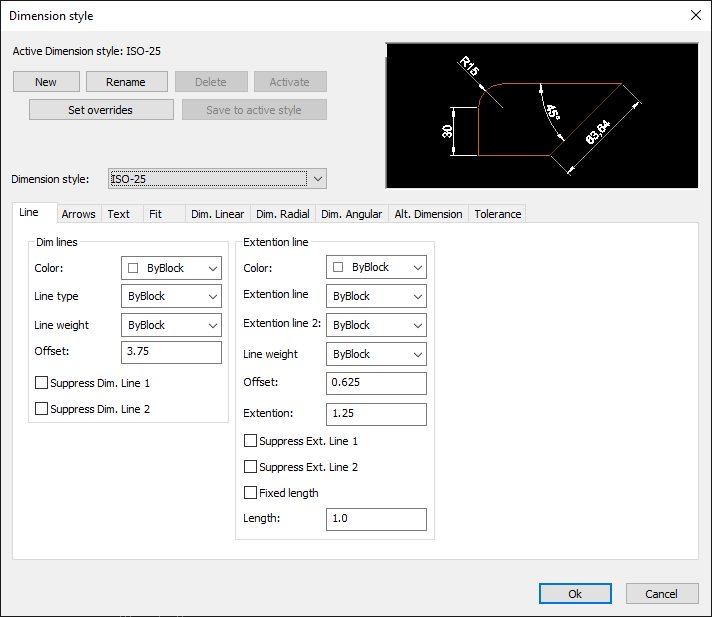The image size is (712, 617).
Task: Open the Dimension style ISO-25 dropdown
Action: point(216,179)
